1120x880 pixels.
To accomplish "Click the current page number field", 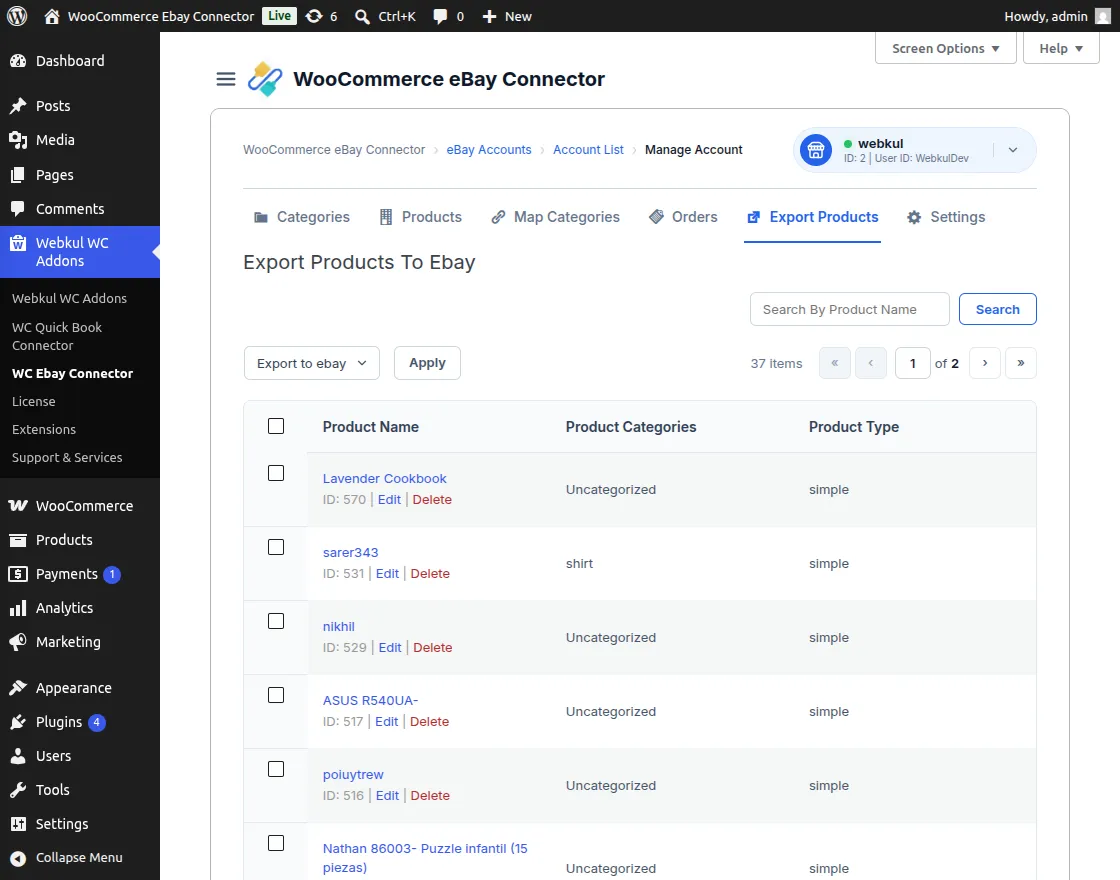I will click(x=913, y=363).
